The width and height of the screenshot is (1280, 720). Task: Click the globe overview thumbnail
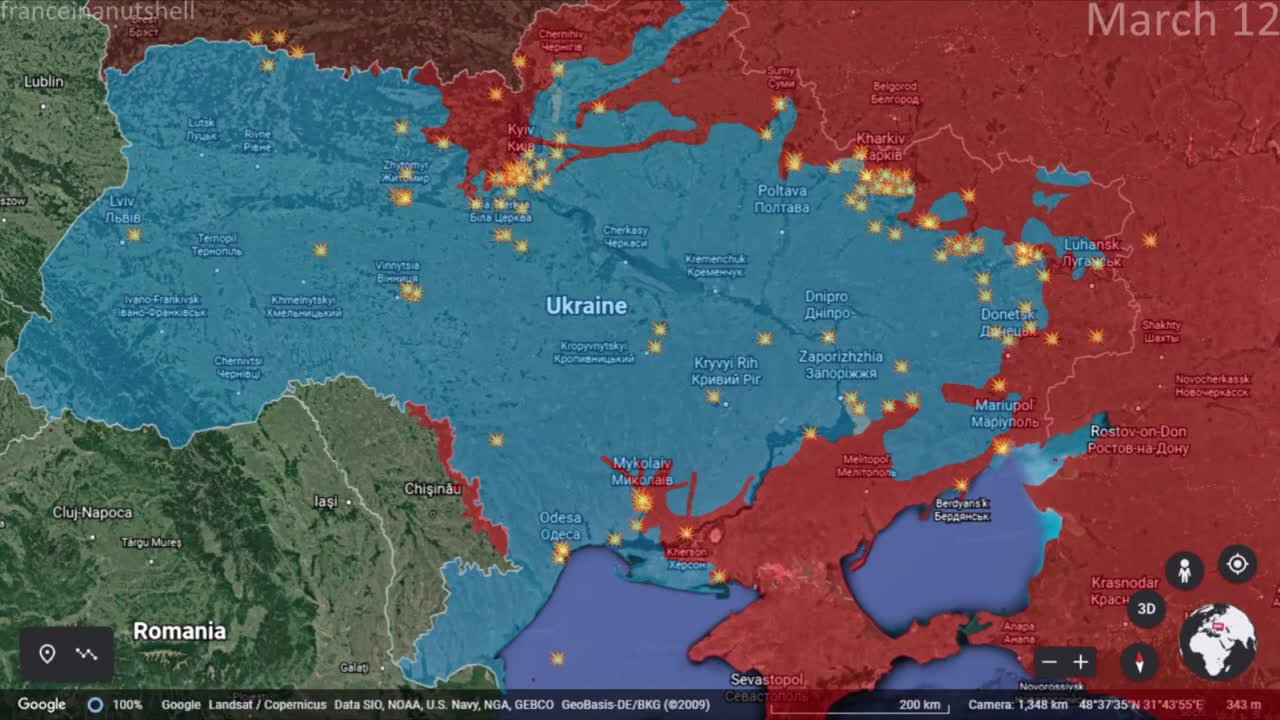[1217, 641]
